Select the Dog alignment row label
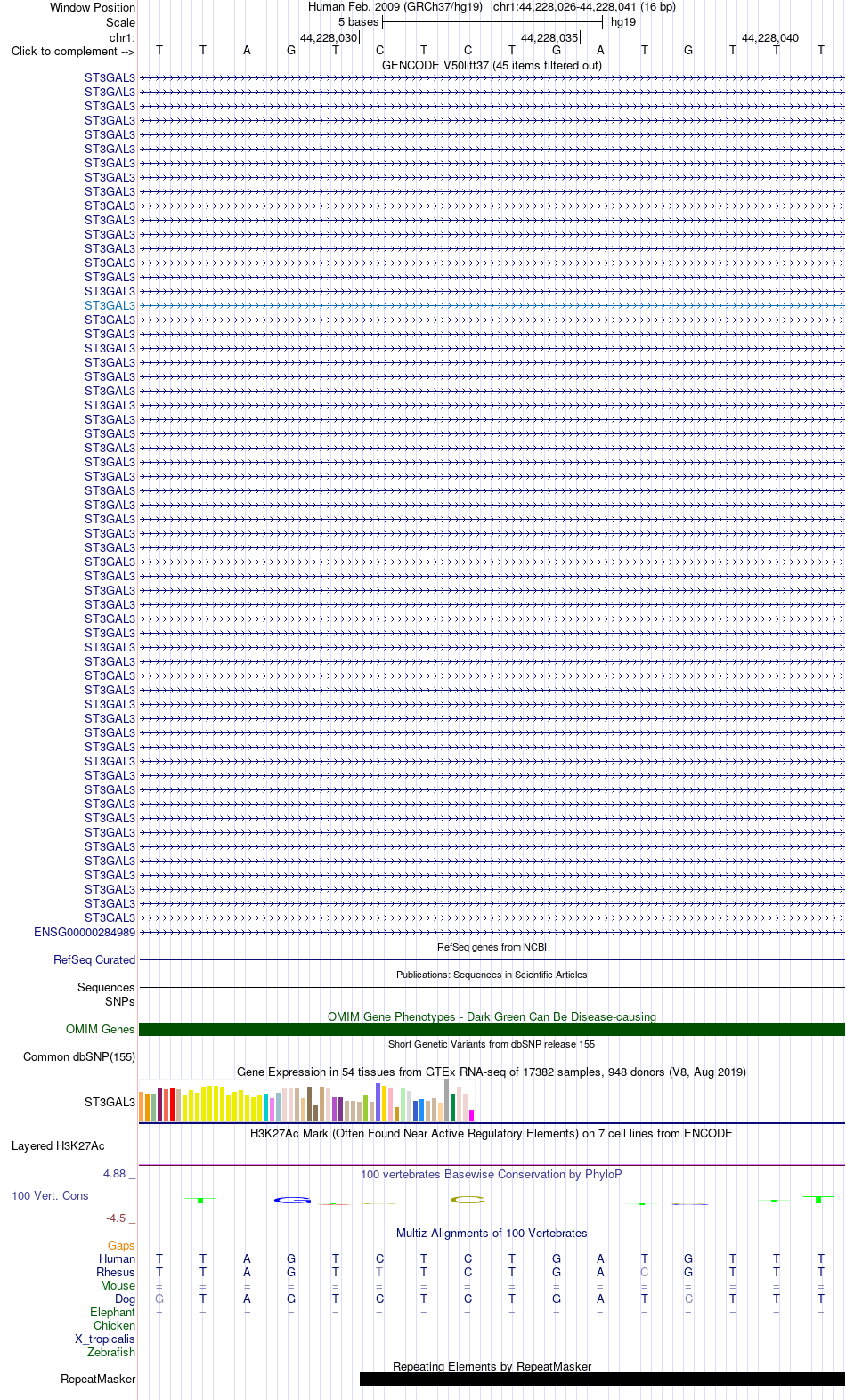The image size is (846, 1400). tap(126, 1299)
